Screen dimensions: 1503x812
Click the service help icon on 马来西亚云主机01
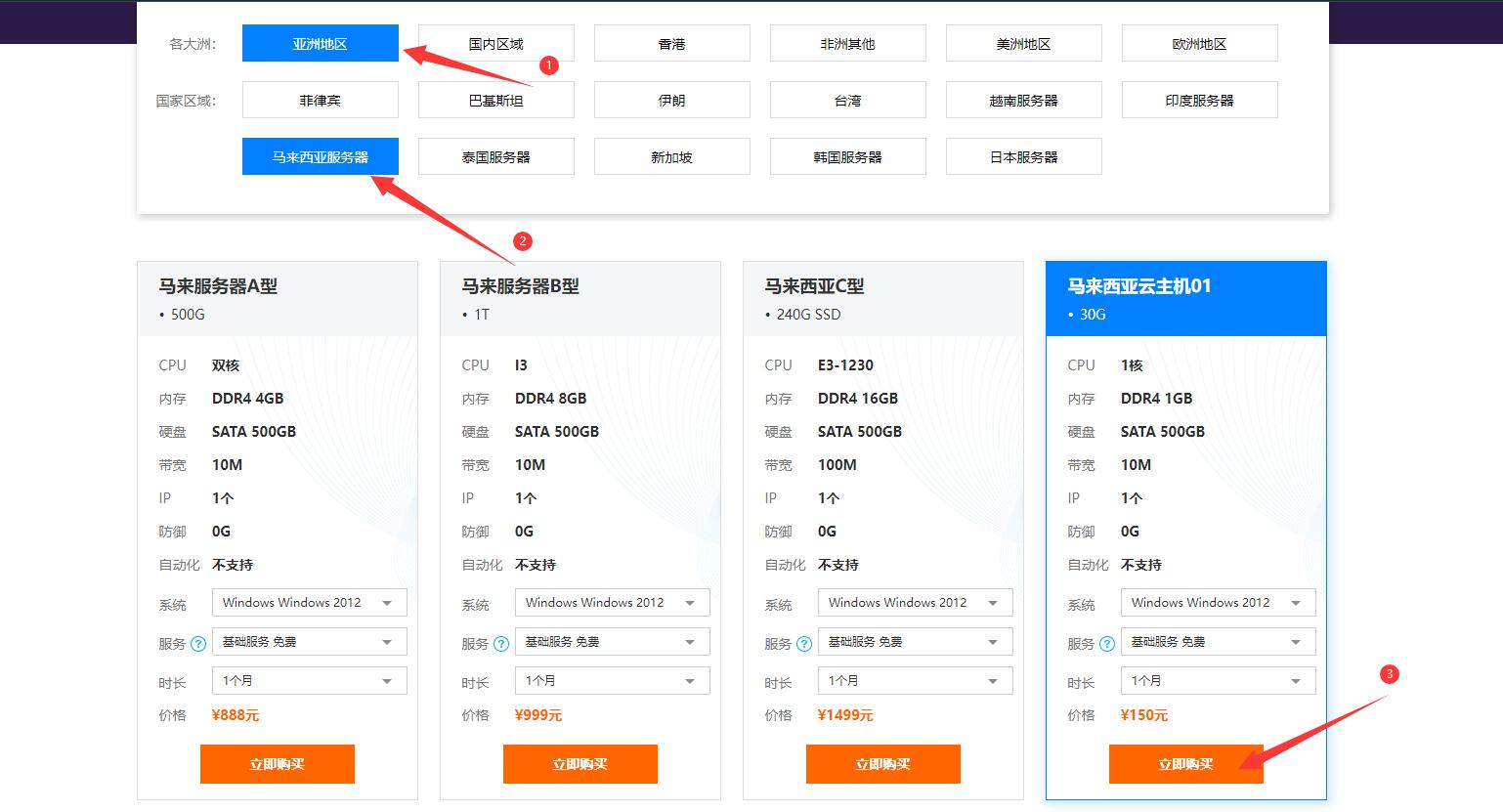1107,644
